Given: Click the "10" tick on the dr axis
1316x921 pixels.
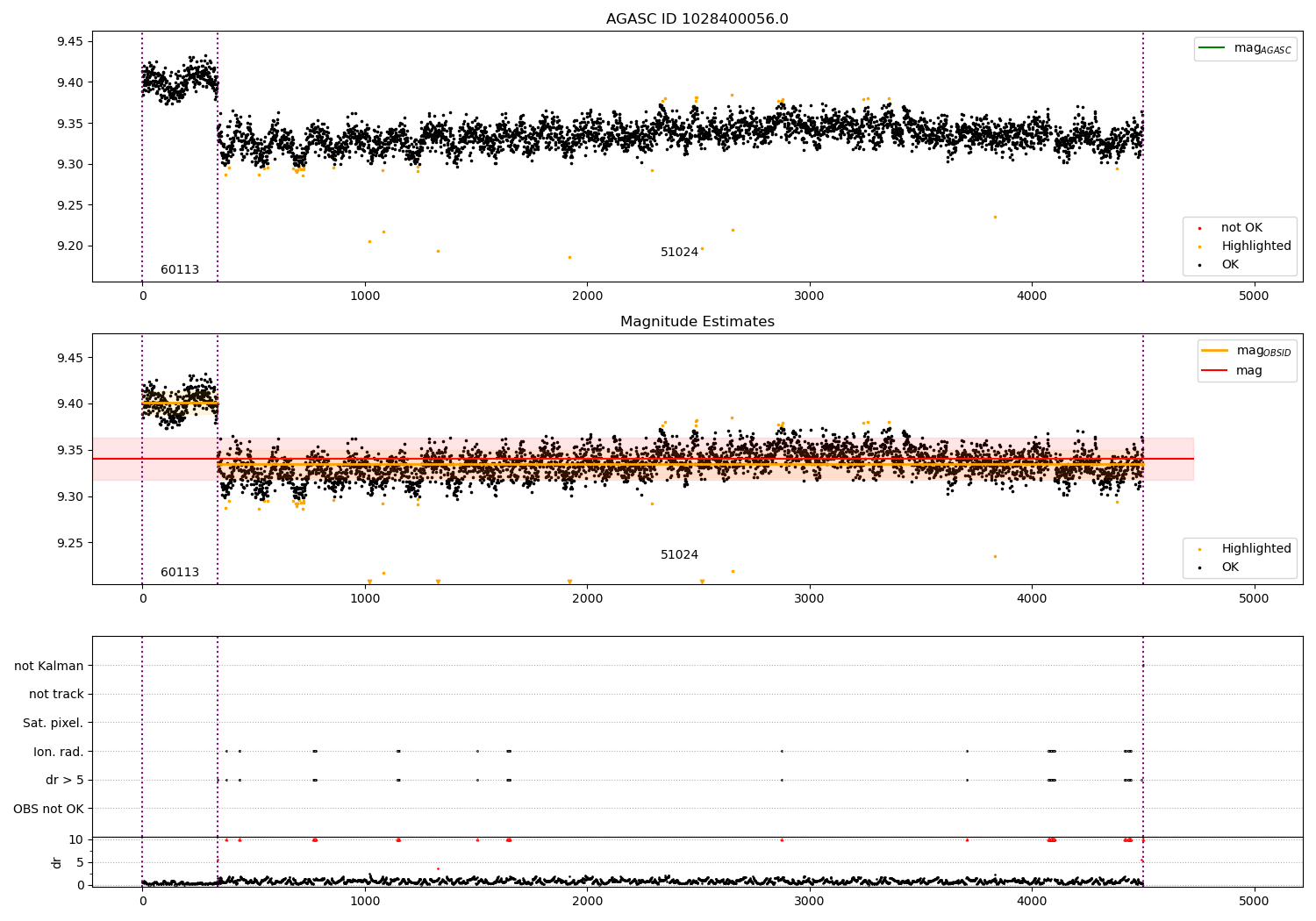Looking at the screenshot, I should pos(75,839).
